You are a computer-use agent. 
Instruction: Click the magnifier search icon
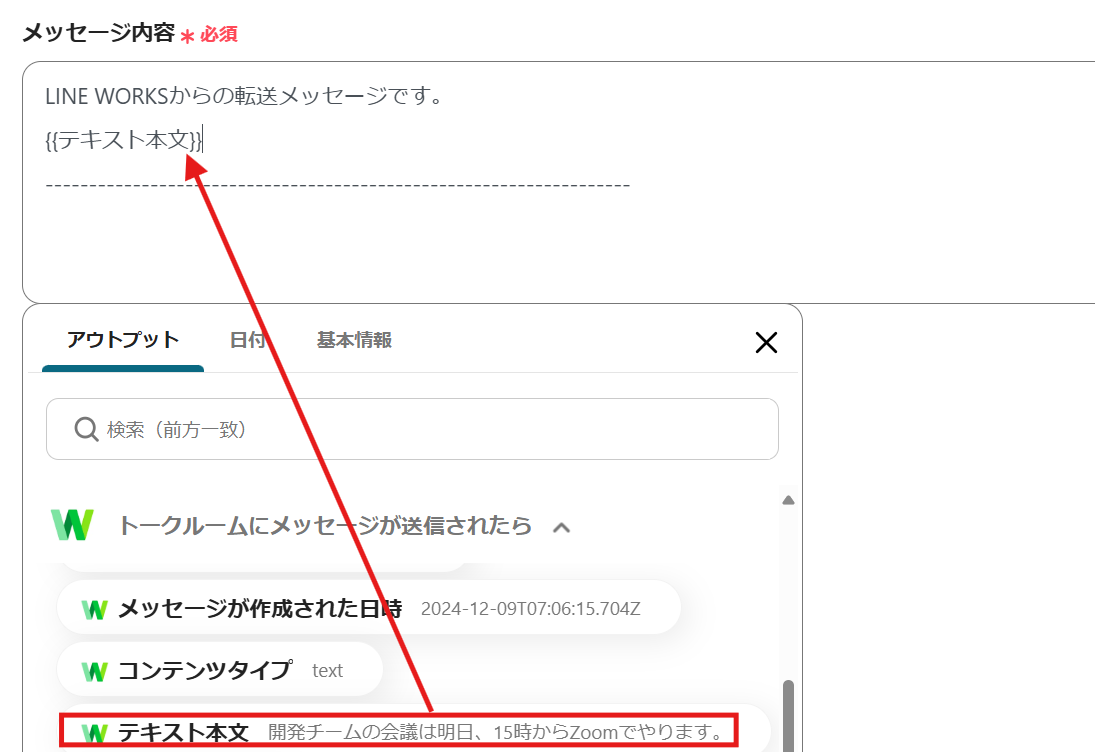[86, 429]
